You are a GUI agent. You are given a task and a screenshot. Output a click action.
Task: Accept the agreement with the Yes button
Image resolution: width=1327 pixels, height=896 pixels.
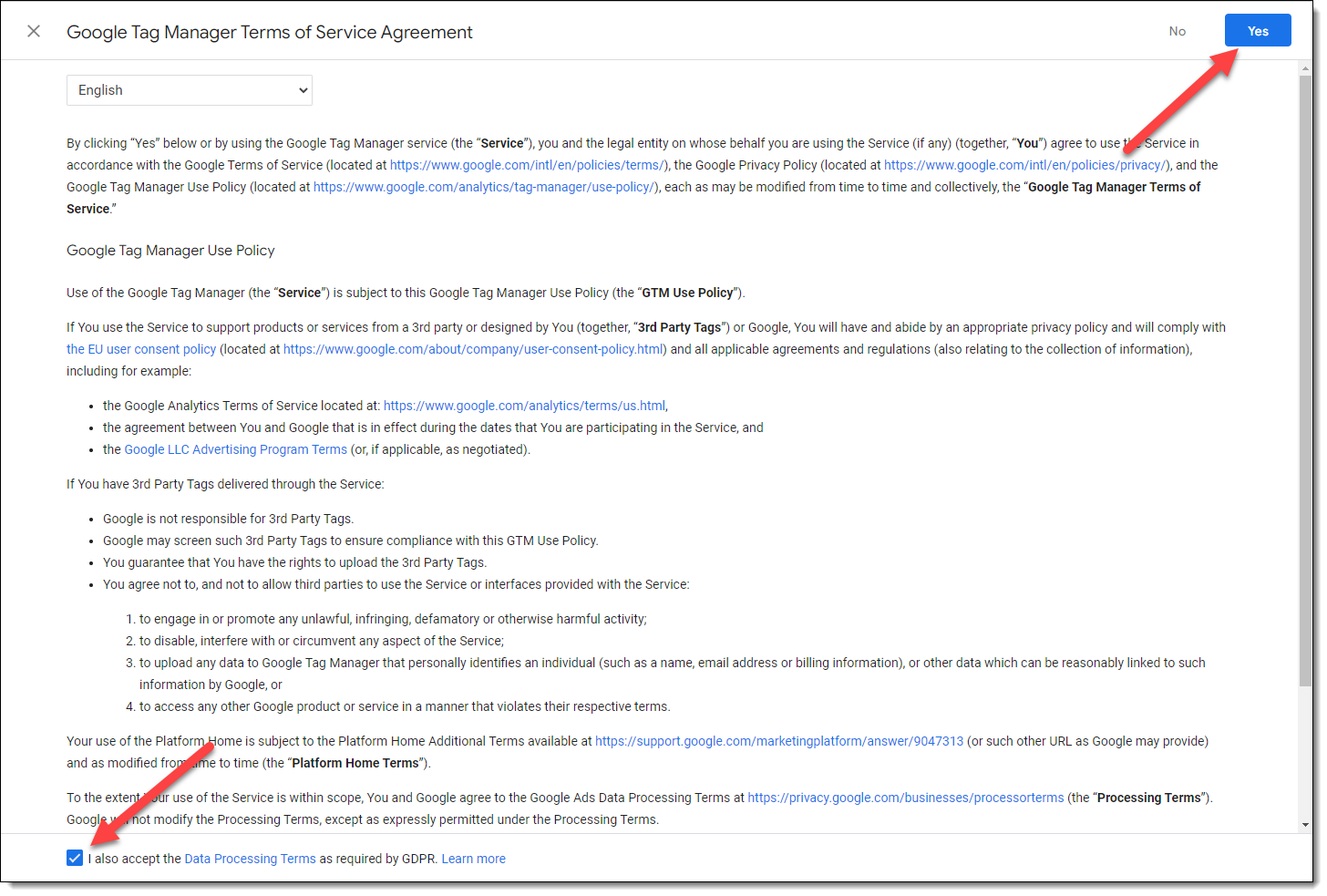1258,31
